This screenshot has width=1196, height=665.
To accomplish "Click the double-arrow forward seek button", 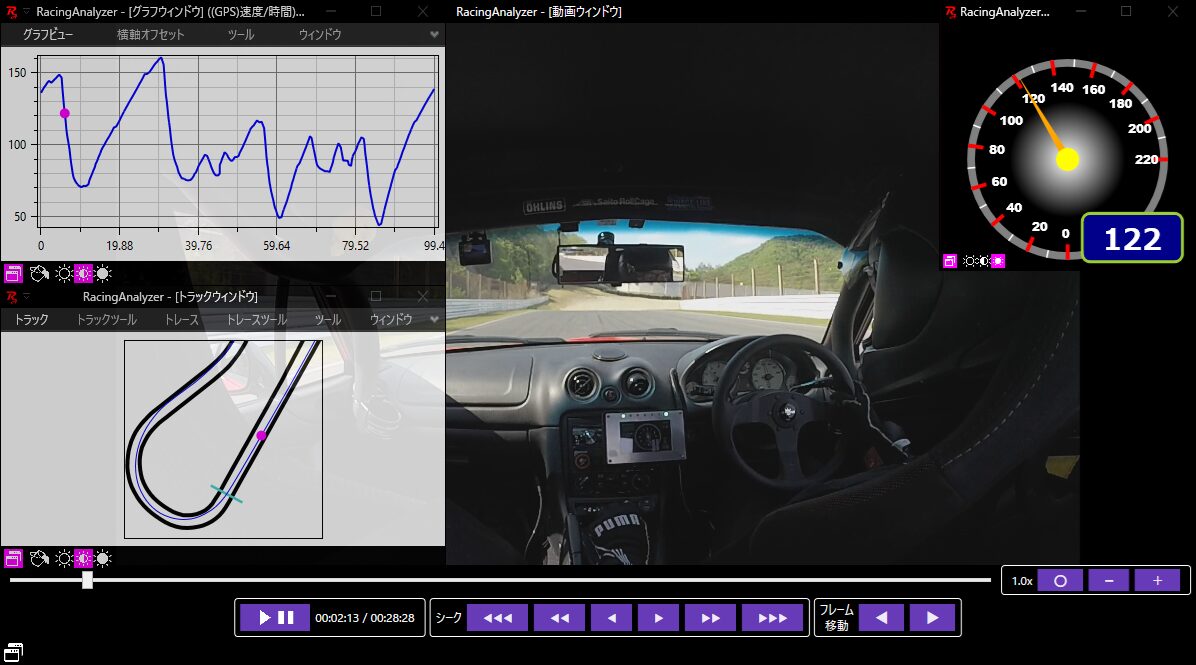I will pyautogui.click(x=710, y=618).
